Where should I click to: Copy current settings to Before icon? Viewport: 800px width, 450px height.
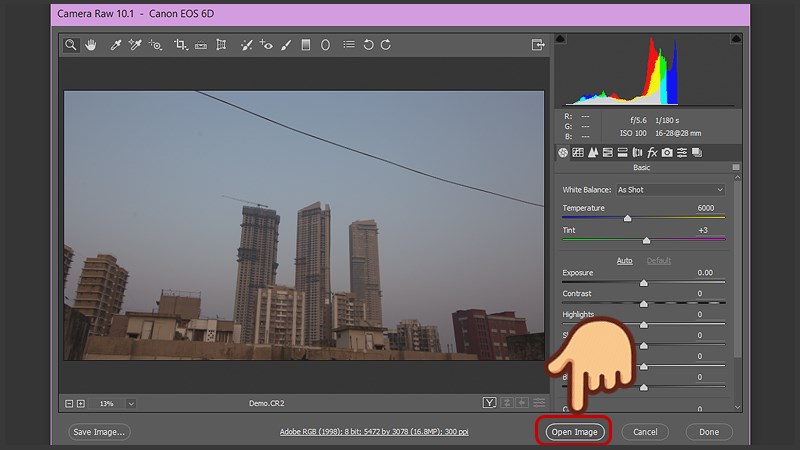point(522,403)
